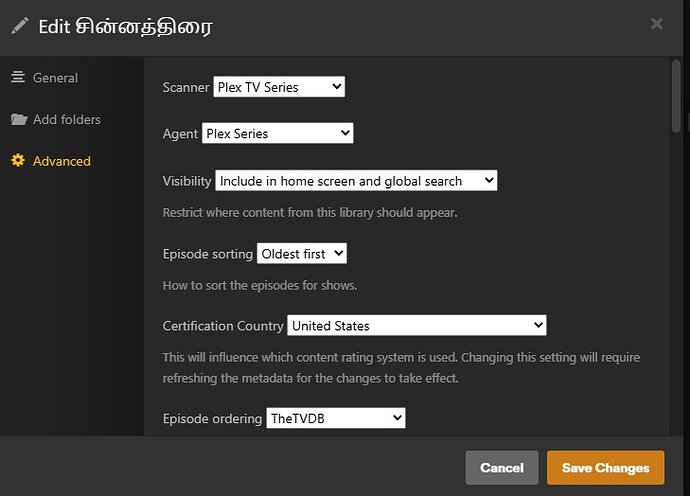Select the Advanced tab

coord(51,161)
